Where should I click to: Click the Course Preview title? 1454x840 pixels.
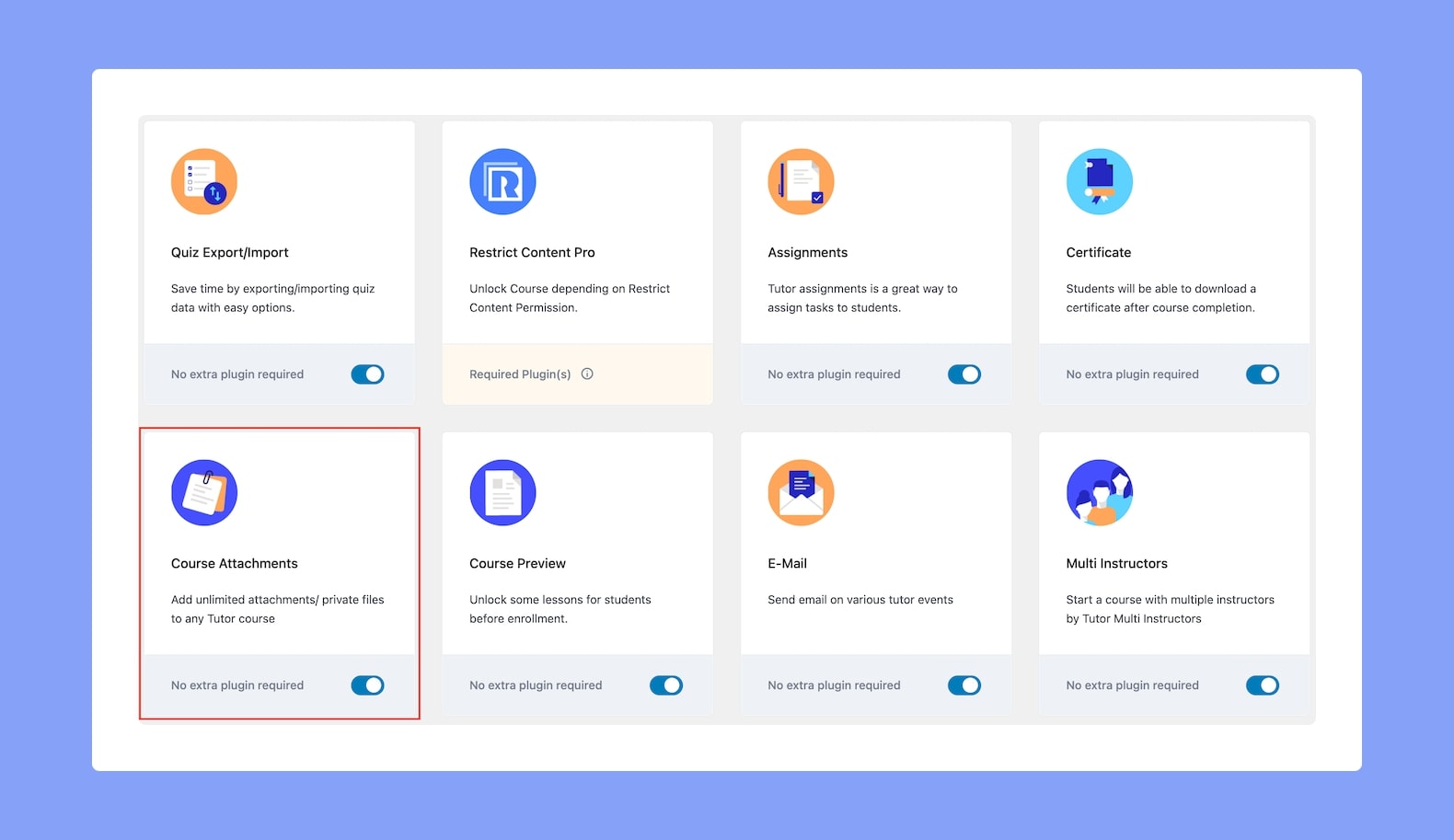pyautogui.click(x=517, y=563)
